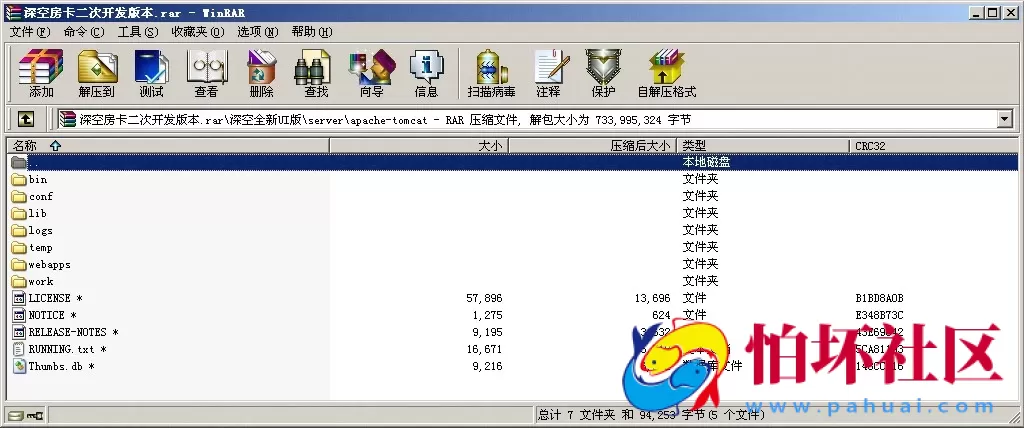Click LICENSE packed size 13,696
Screen dimensions: 1024x428
(x=652, y=298)
